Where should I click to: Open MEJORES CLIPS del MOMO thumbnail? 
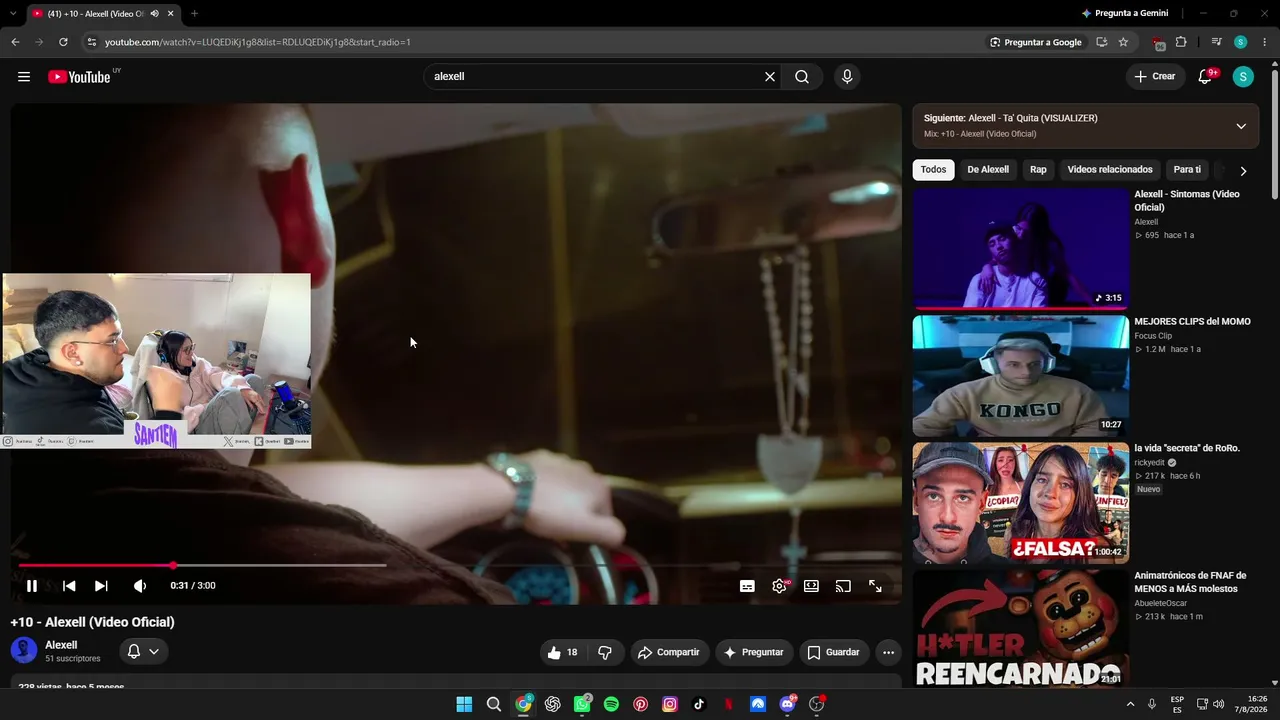tap(1021, 376)
